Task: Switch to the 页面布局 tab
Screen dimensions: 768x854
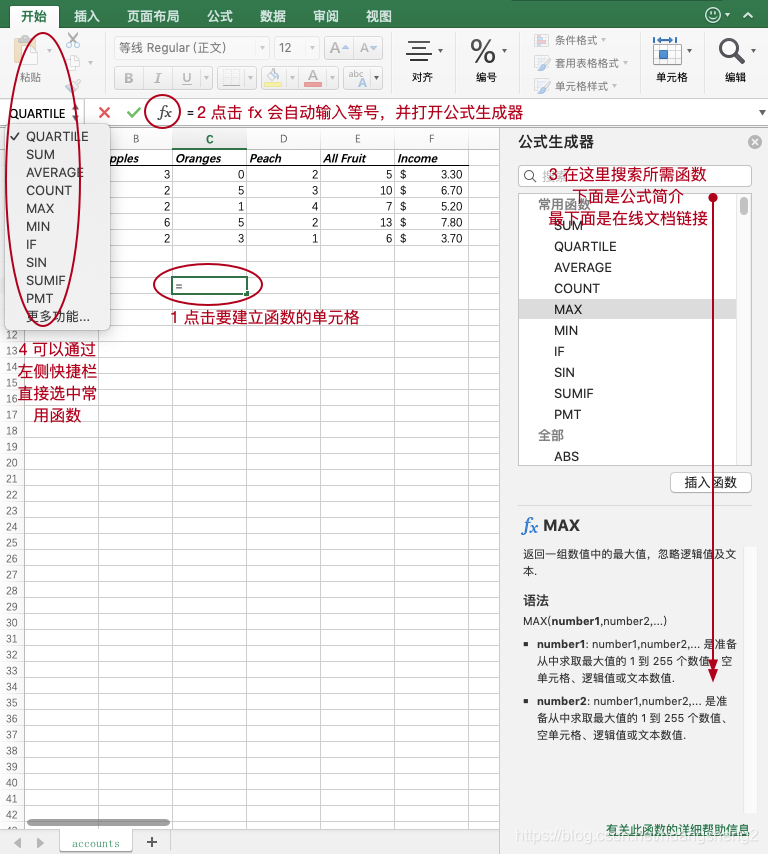Action: point(153,16)
